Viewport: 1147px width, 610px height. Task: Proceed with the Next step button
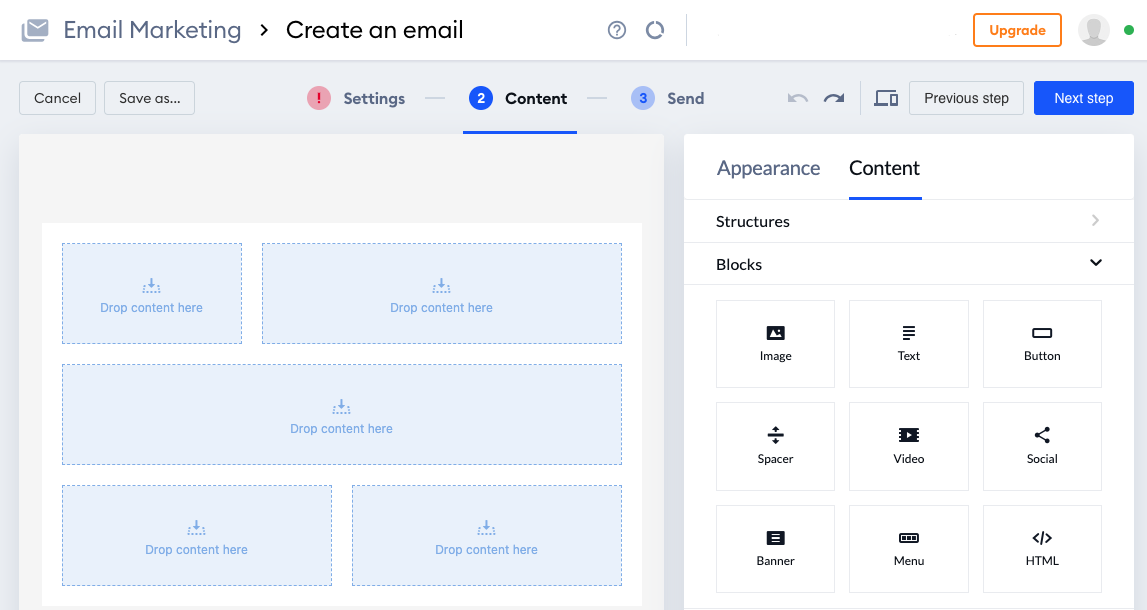(1083, 98)
